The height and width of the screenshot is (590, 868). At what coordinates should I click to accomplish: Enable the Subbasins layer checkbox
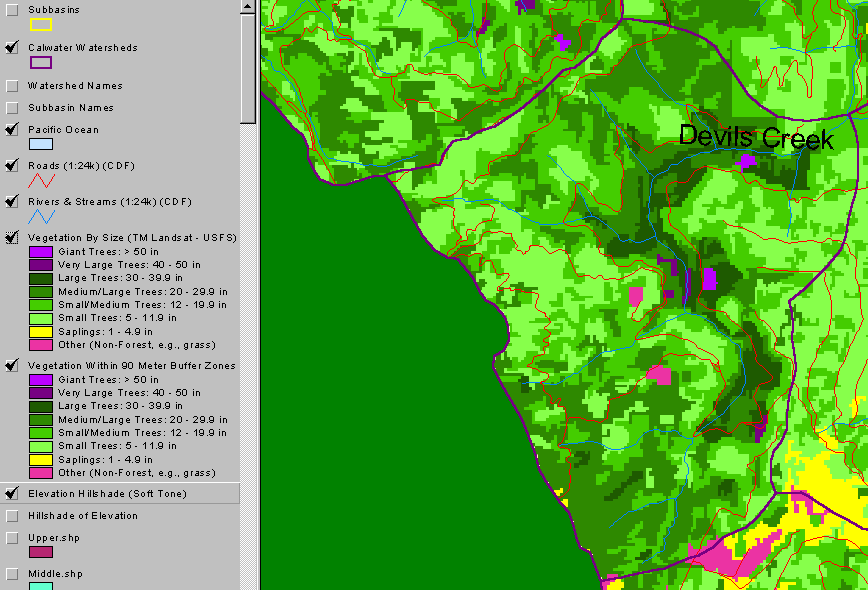pyautogui.click(x=12, y=10)
